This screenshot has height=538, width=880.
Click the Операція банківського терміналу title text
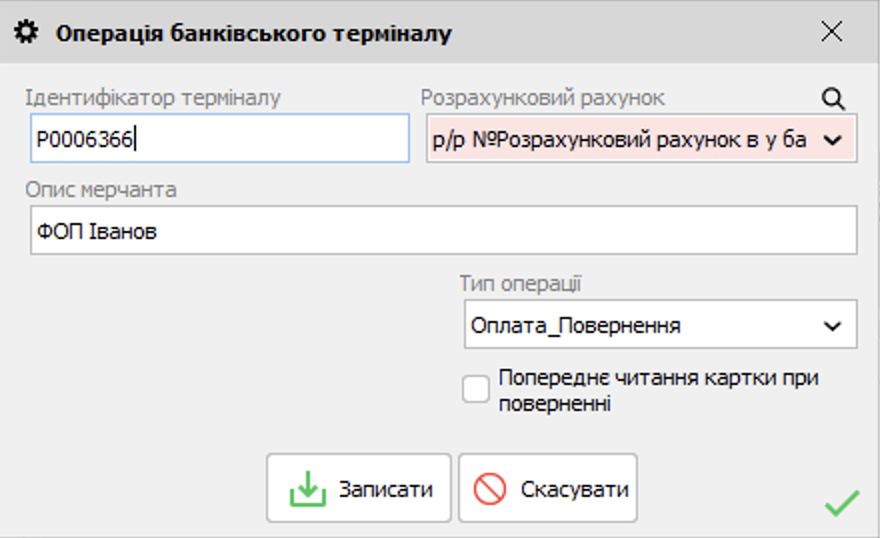point(254,34)
